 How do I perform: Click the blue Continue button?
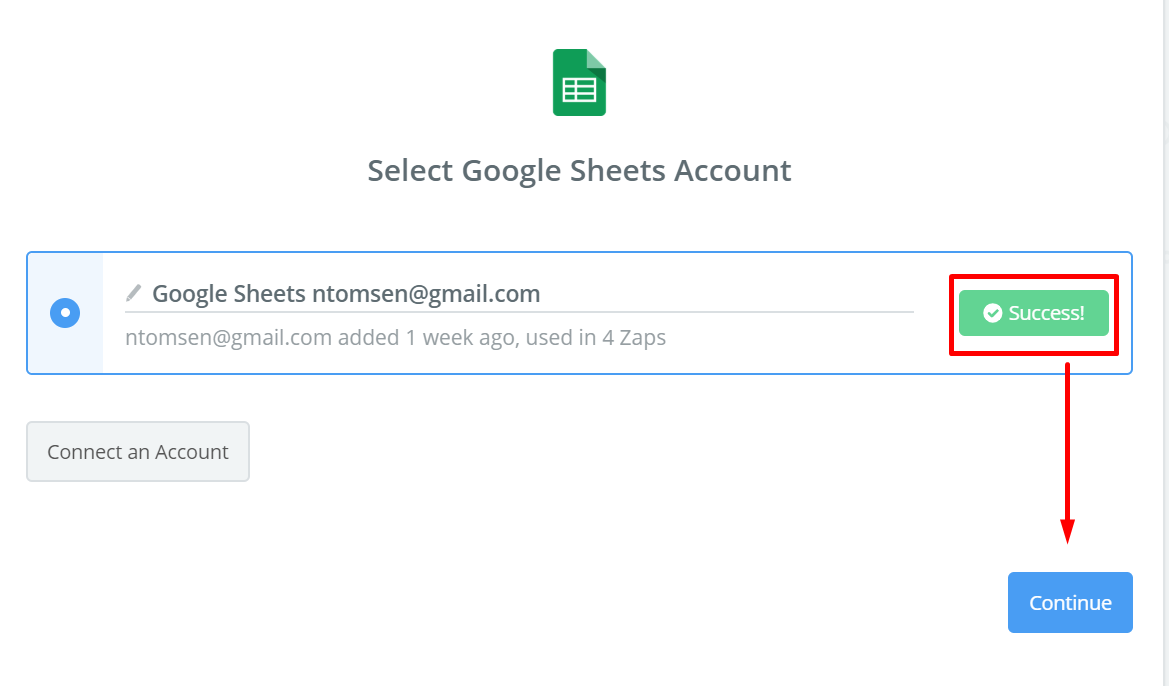pos(1070,602)
